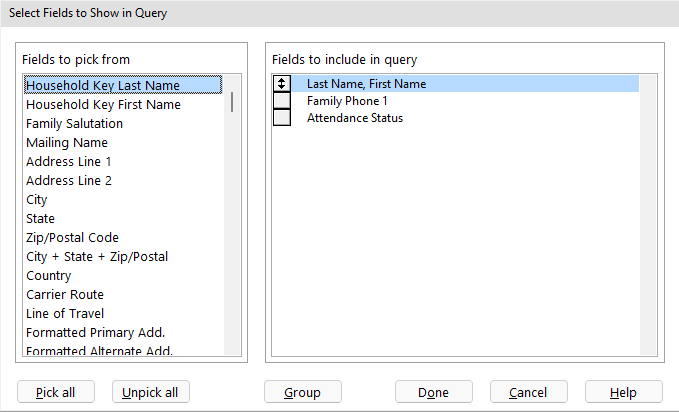Select Family Phone 1 in included fields
679x412 pixels.
pyautogui.click(x=346, y=101)
